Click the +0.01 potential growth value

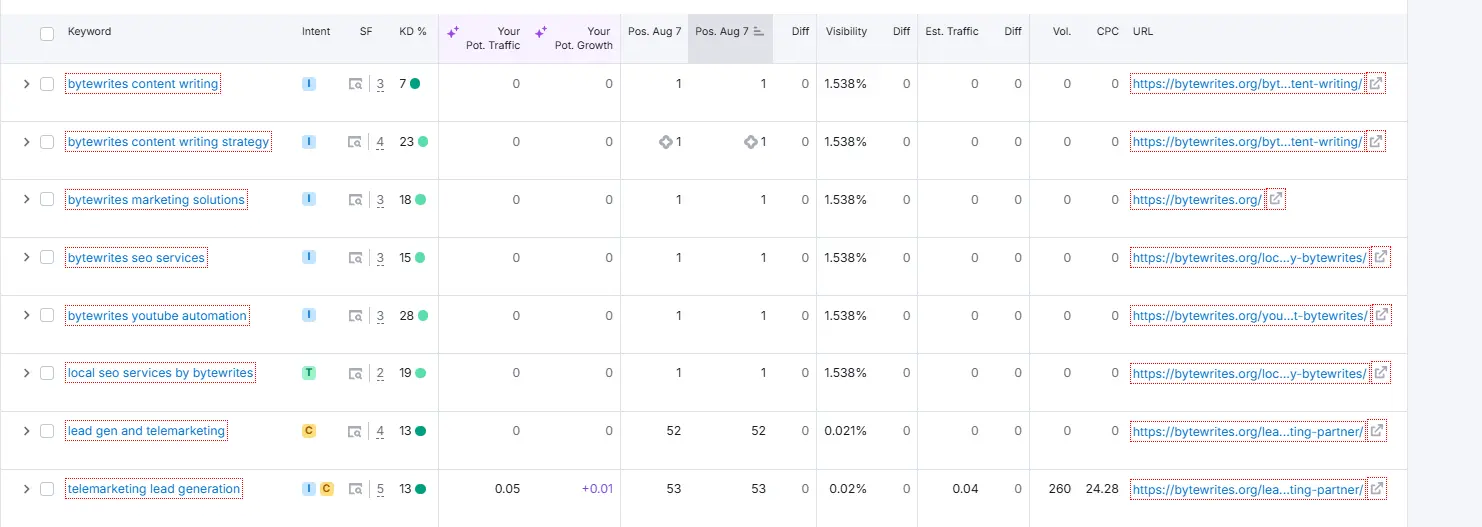click(597, 489)
